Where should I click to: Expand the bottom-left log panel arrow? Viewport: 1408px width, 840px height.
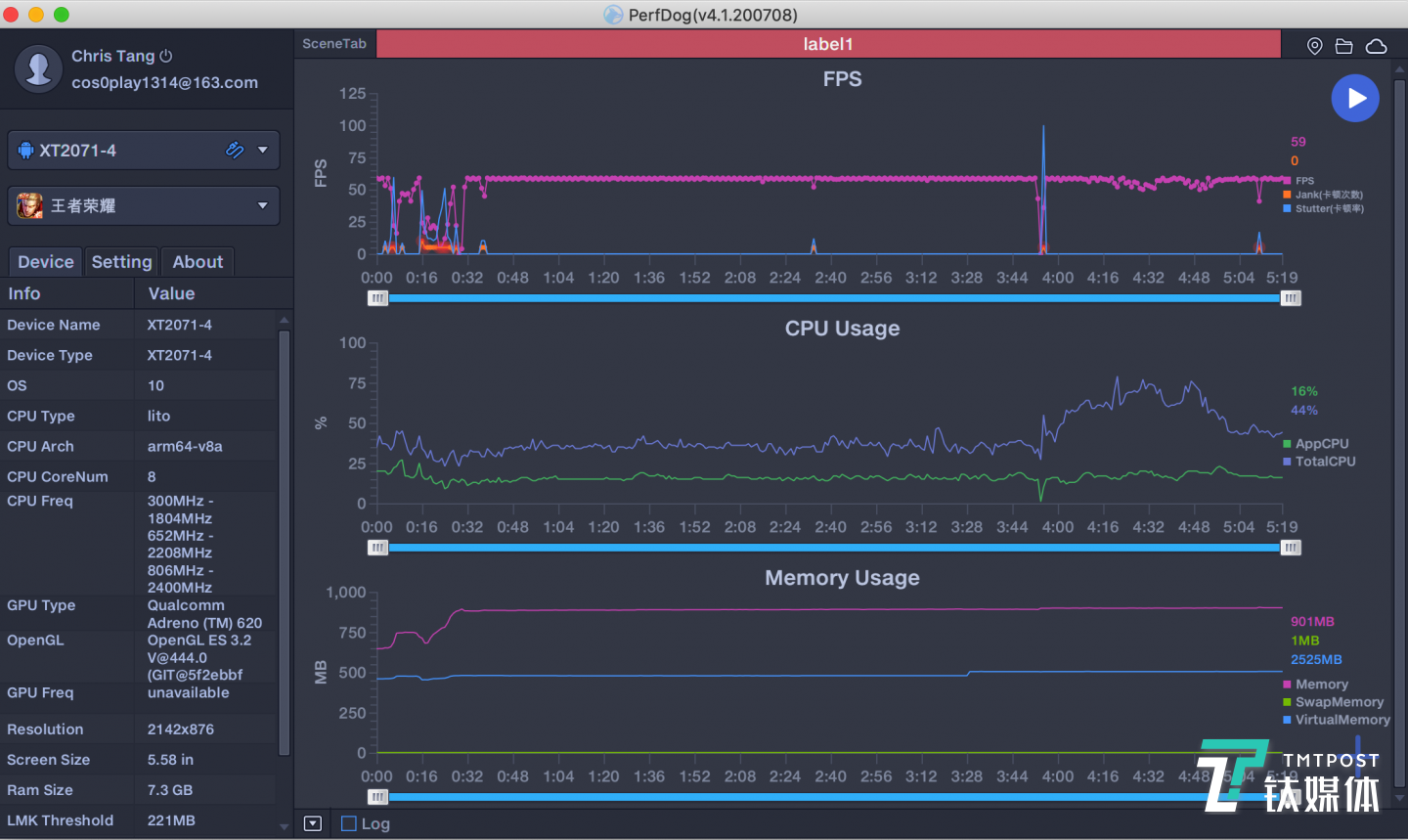pos(313,823)
